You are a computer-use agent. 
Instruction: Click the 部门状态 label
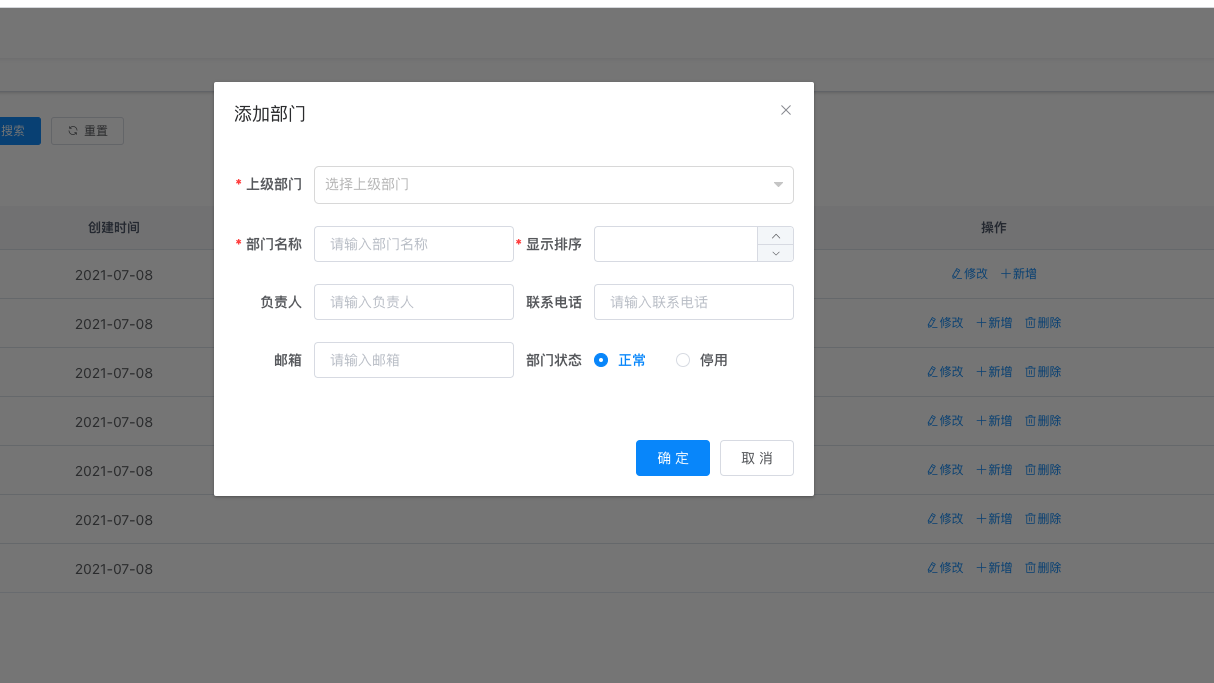point(554,360)
